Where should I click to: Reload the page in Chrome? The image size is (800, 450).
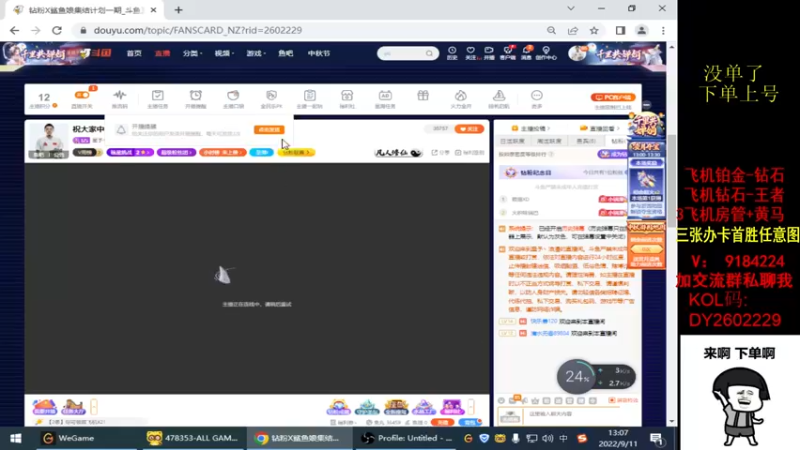click(x=57, y=31)
